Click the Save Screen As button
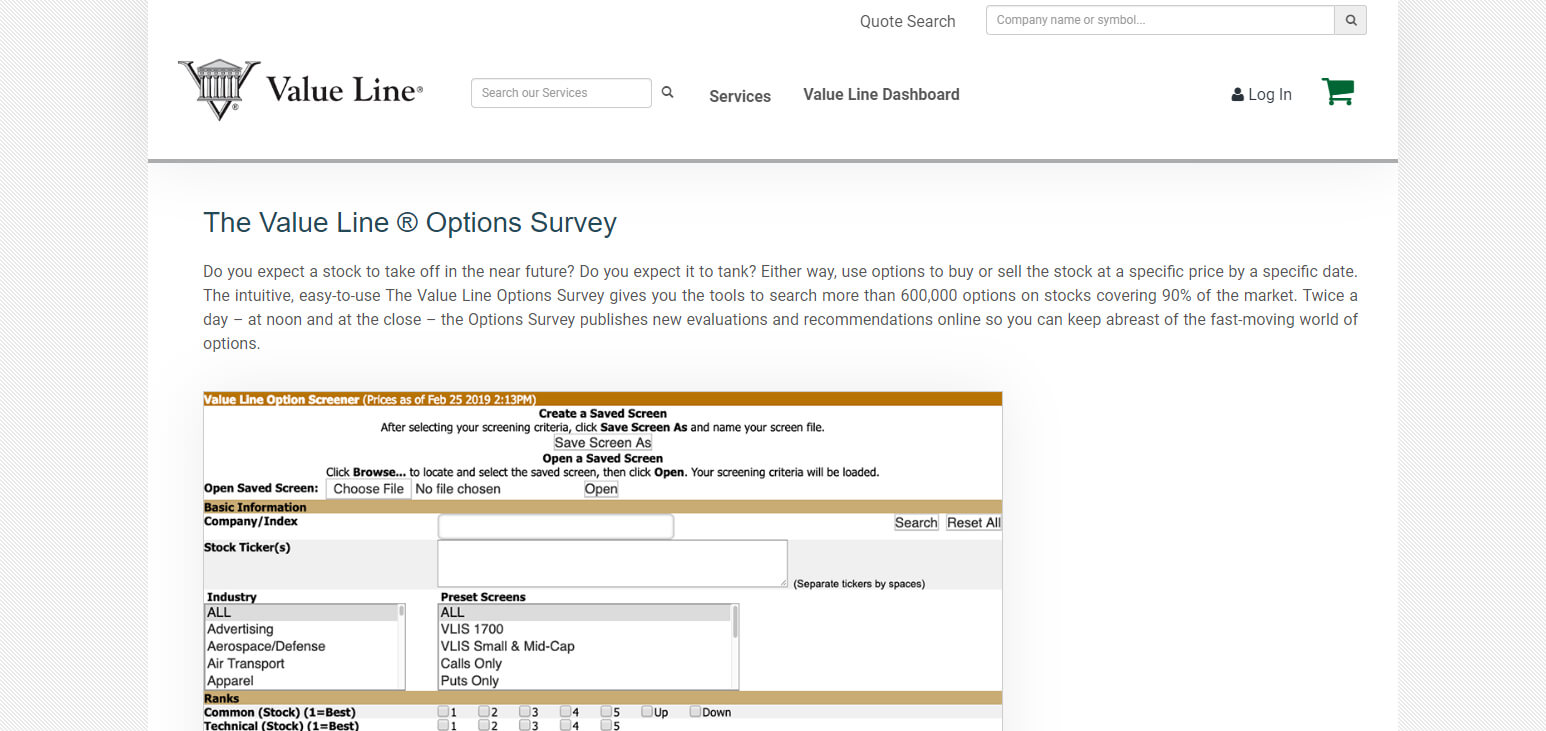 coord(603,443)
